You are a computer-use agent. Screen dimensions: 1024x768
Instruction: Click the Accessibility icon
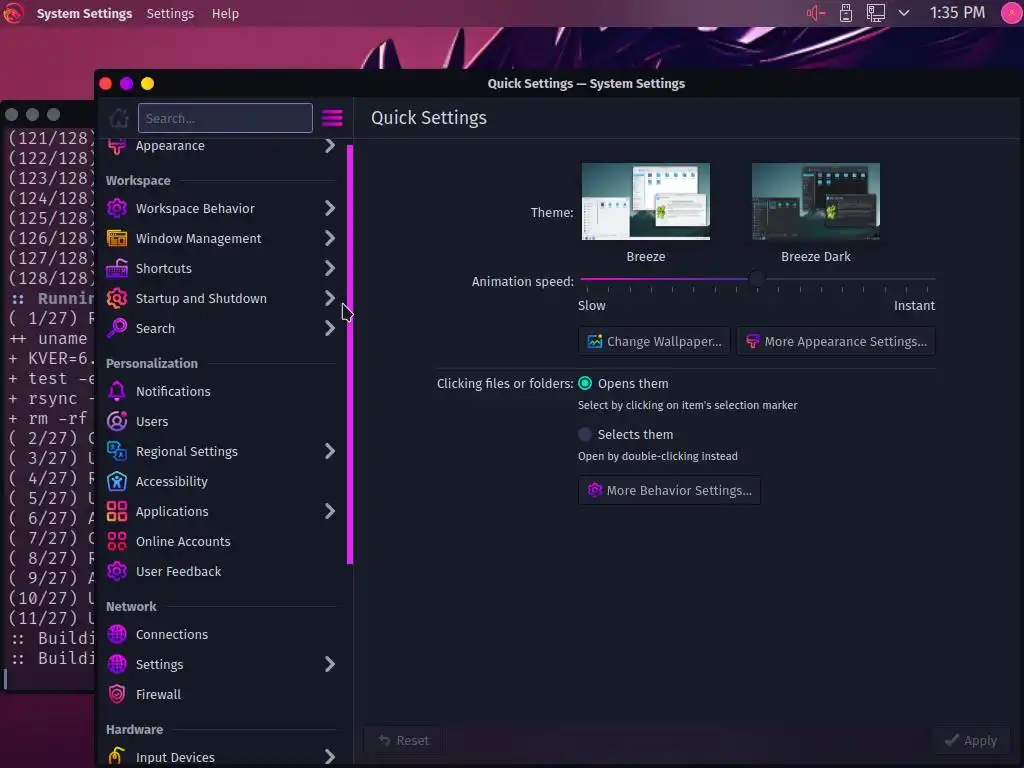[117, 481]
